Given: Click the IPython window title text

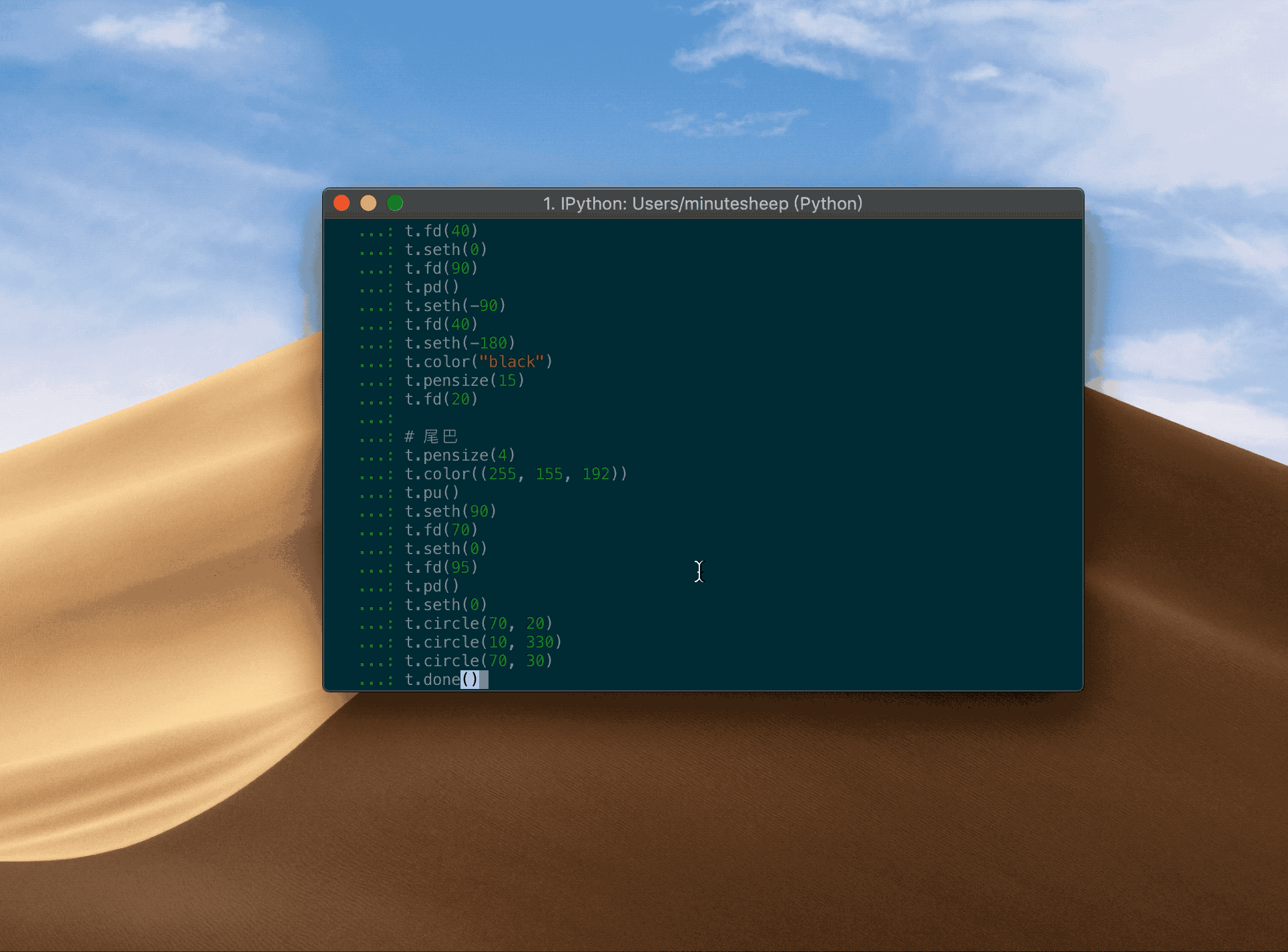Looking at the screenshot, I should 702,204.
